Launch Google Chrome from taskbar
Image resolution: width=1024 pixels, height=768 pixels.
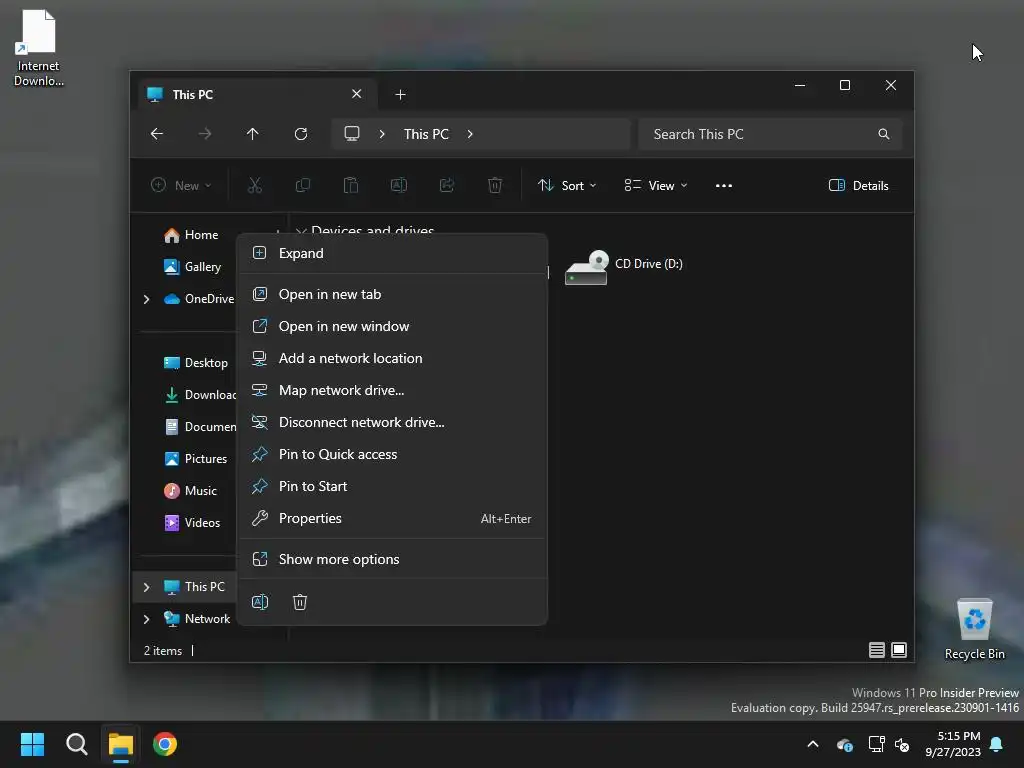(x=165, y=744)
